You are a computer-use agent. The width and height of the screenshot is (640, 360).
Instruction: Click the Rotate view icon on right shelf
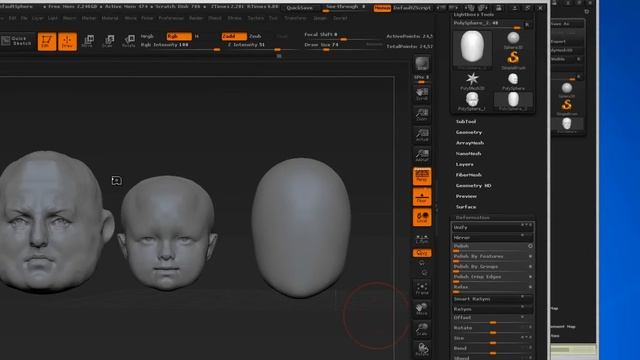click(422, 349)
